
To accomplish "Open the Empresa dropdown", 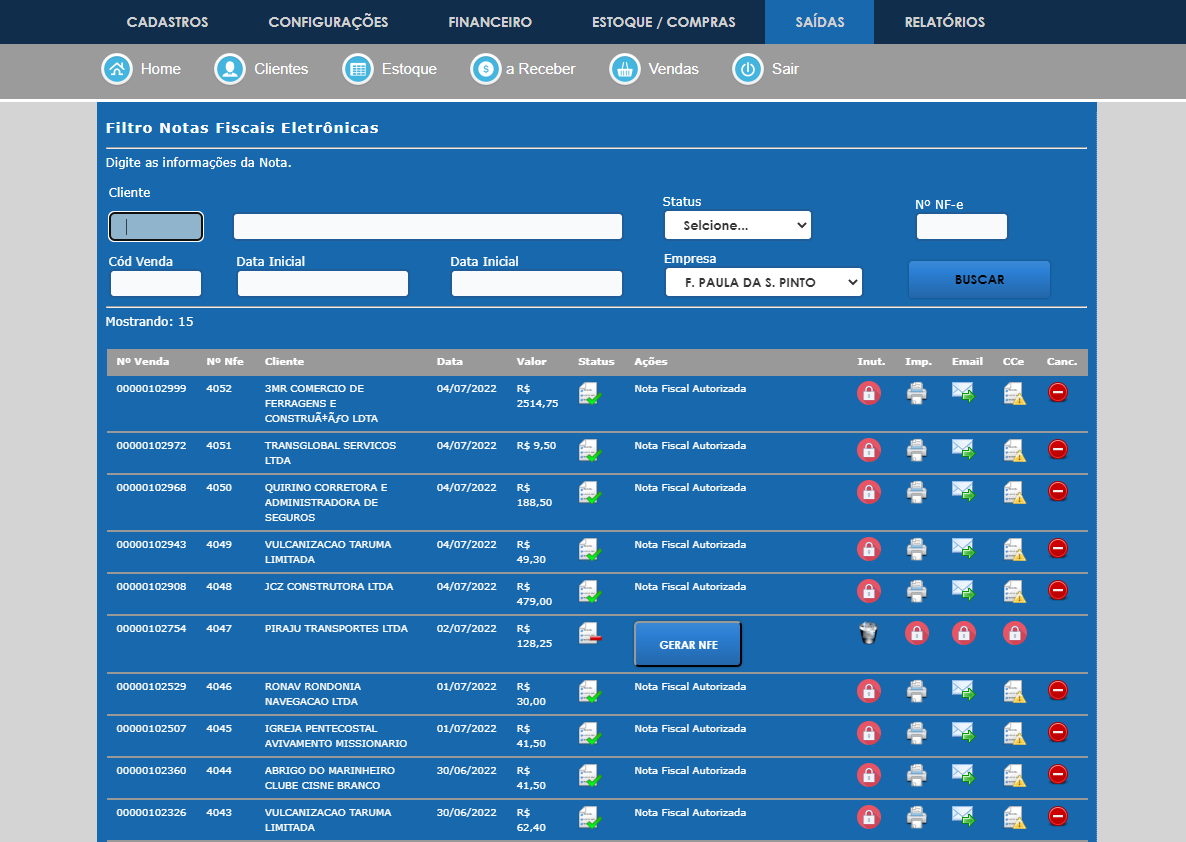I will tap(763, 283).
